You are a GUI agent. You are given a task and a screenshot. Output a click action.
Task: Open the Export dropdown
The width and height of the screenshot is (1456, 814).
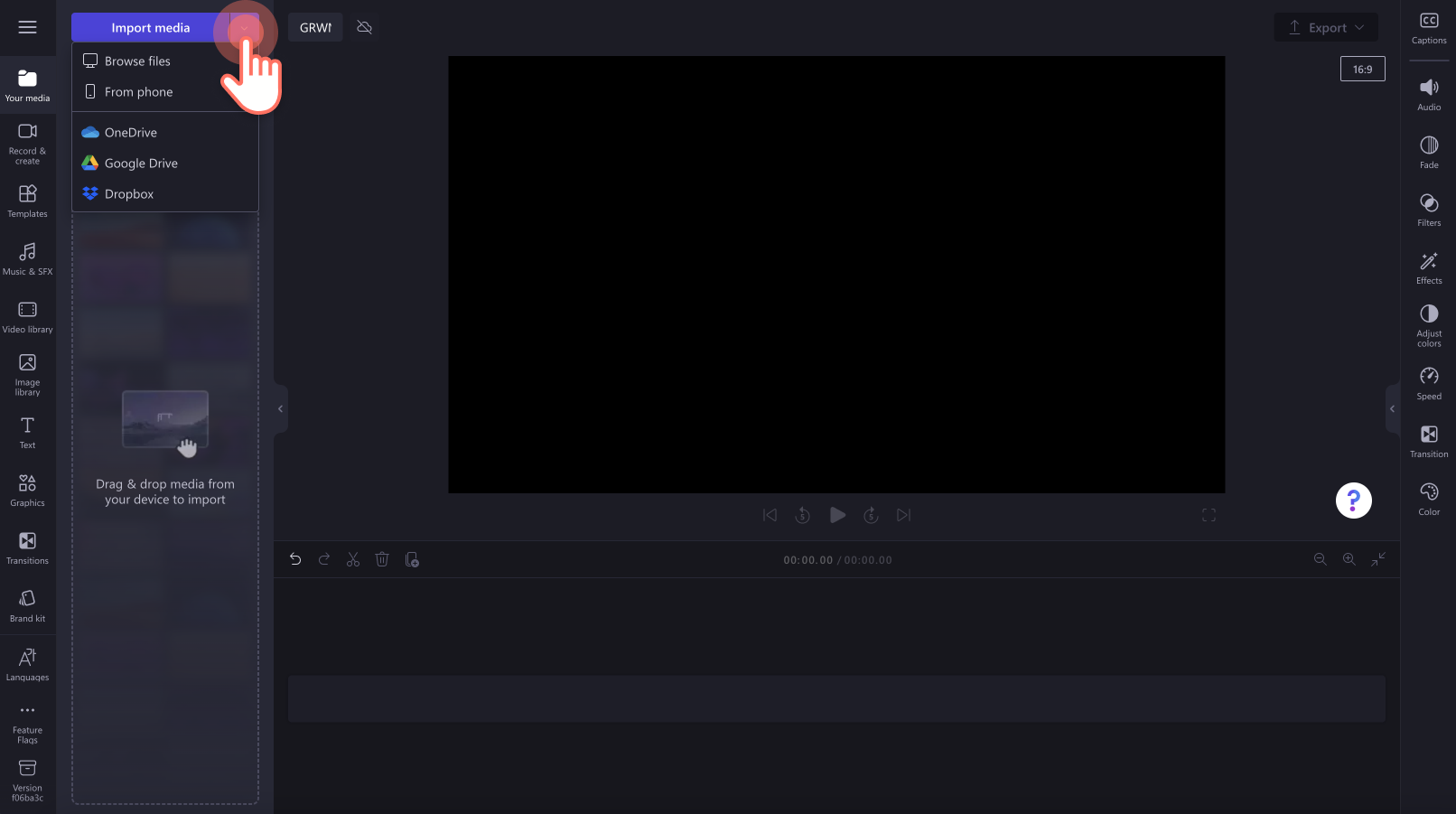1326,27
